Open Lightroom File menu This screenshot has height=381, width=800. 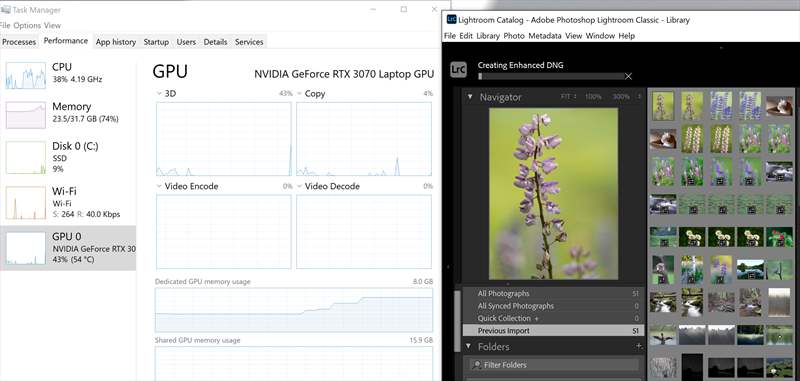tap(450, 36)
